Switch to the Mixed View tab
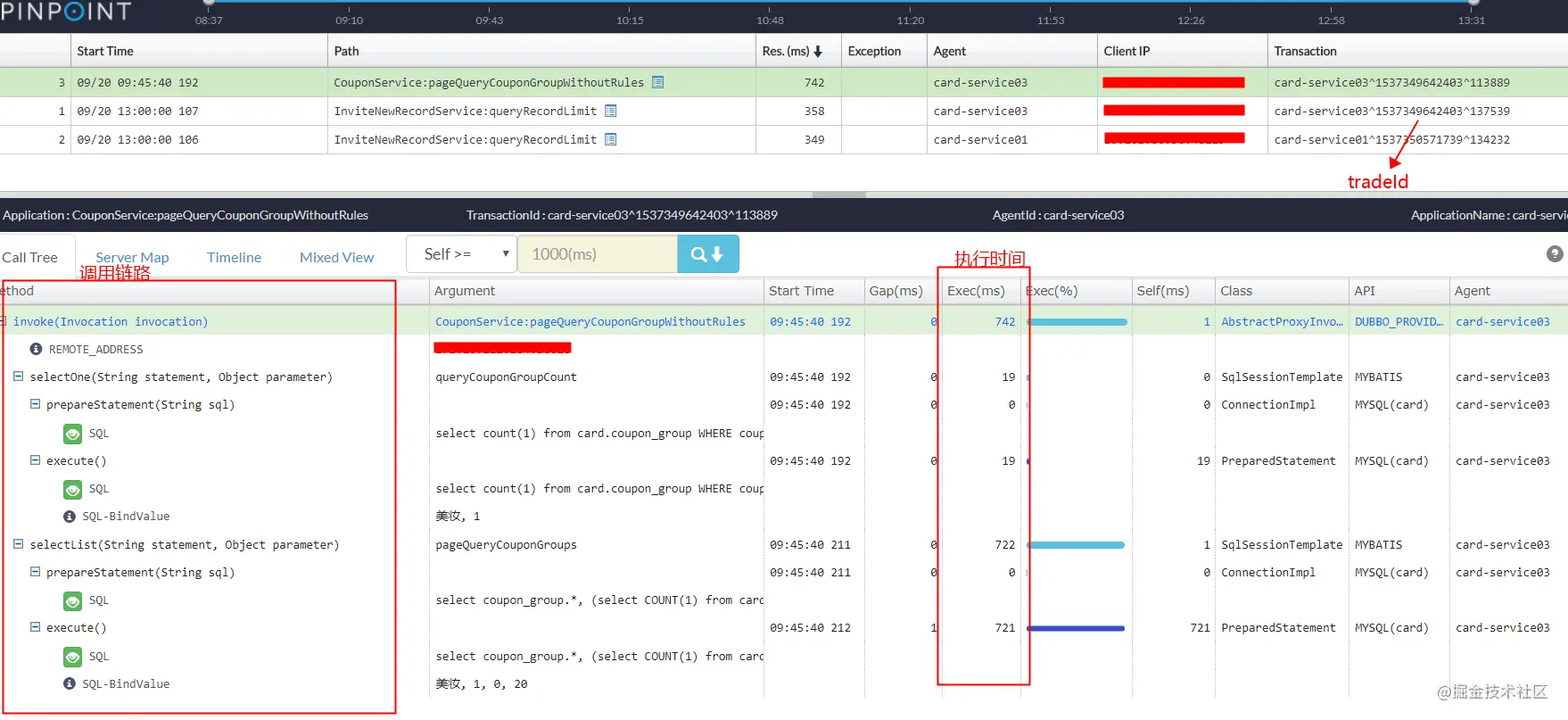This screenshot has height=720, width=1568. [337, 257]
